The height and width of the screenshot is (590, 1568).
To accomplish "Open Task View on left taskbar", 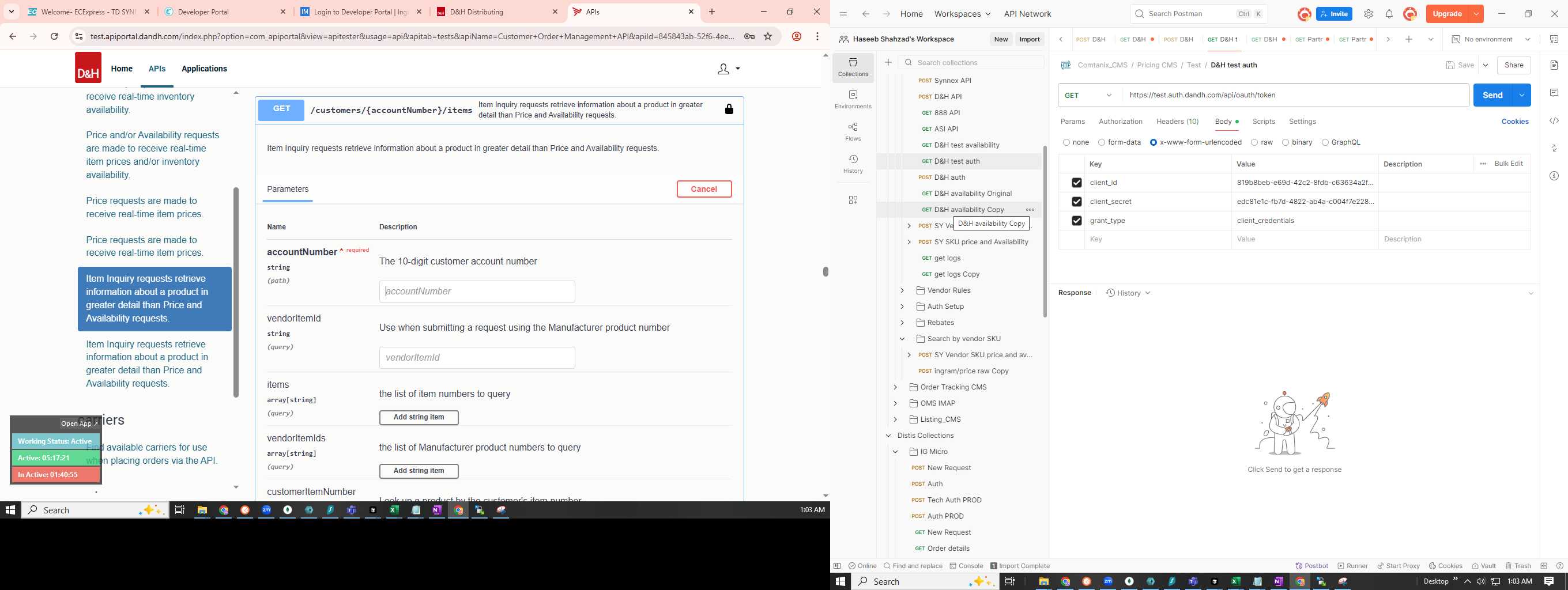I will (179, 510).
